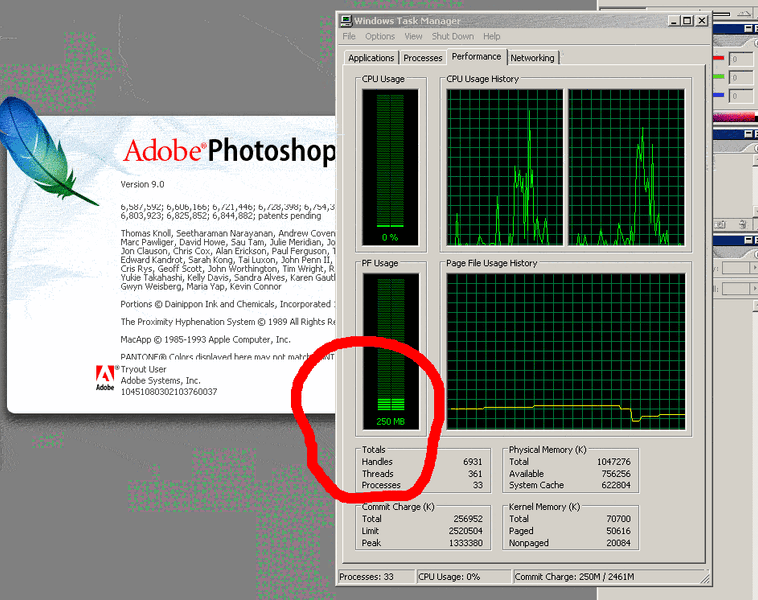The width and height of the screenshot is (758, 600).
Task: Click the Adobe Photoshop title on the splash
Action: [x=229, y=151]
